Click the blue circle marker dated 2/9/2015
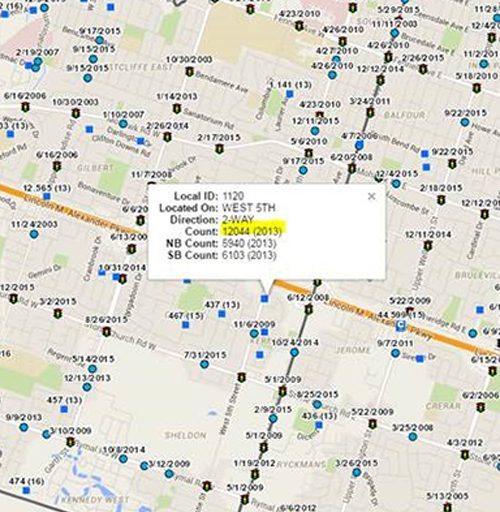Image resolution: width=500 pixels, height=512 pixels. pos(273,419)
